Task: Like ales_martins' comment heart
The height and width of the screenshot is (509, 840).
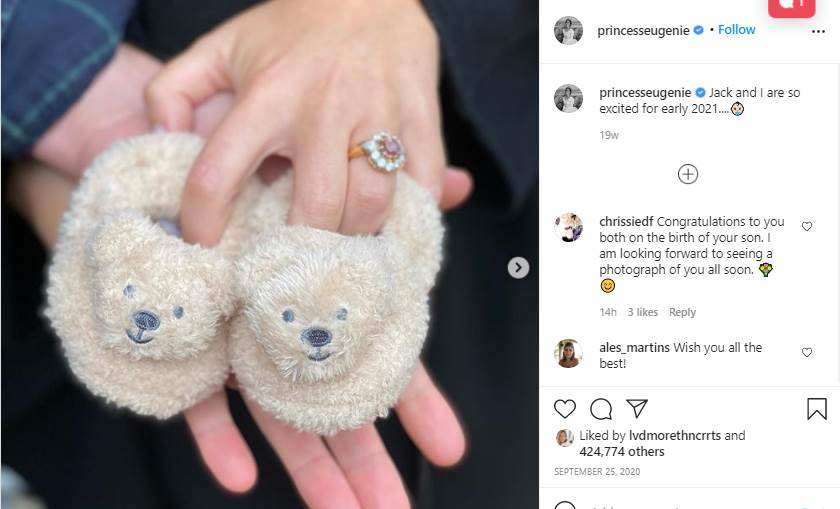Action: (807, 352)
